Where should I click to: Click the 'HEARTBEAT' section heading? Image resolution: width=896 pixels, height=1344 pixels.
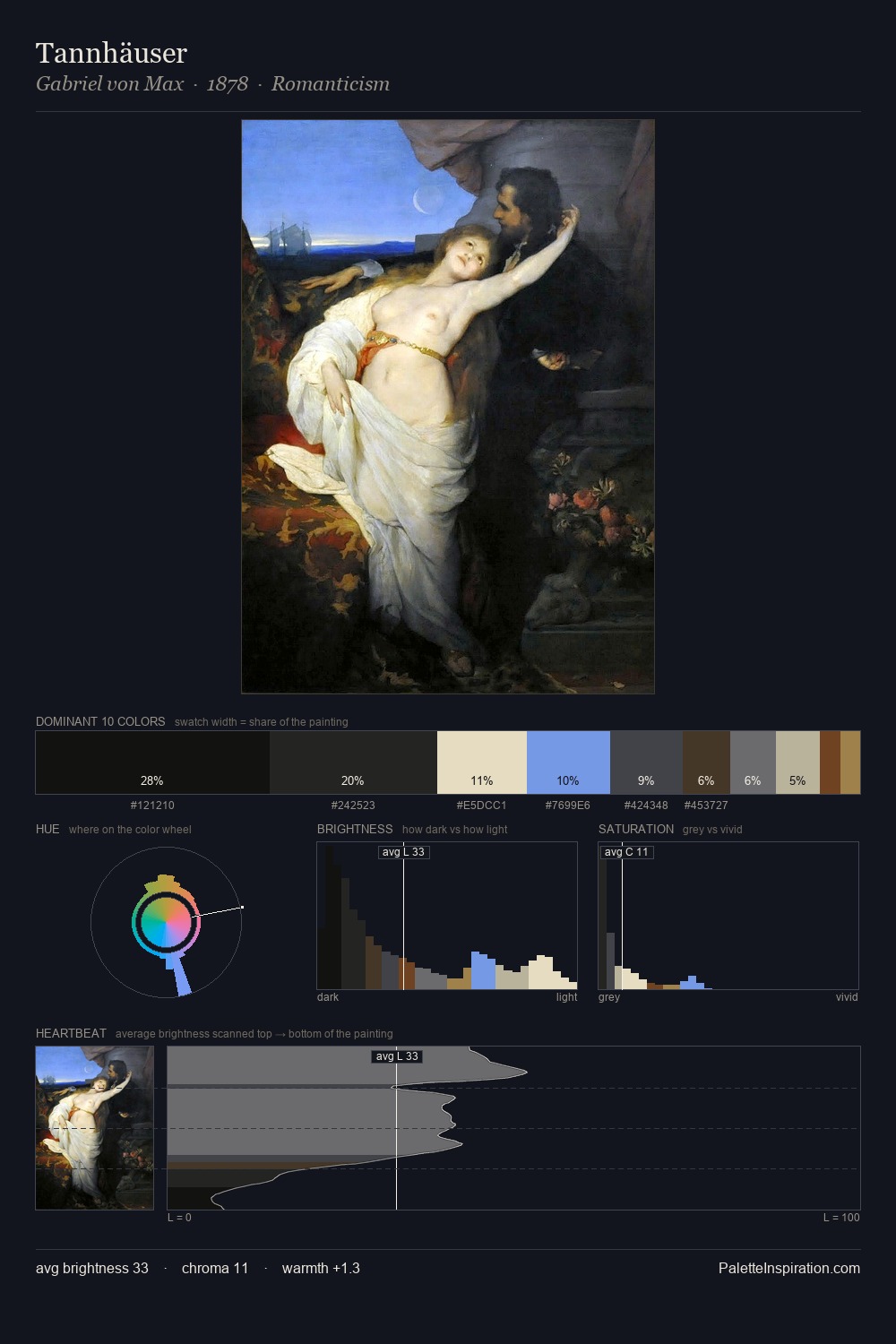(x=71, y=1033)
